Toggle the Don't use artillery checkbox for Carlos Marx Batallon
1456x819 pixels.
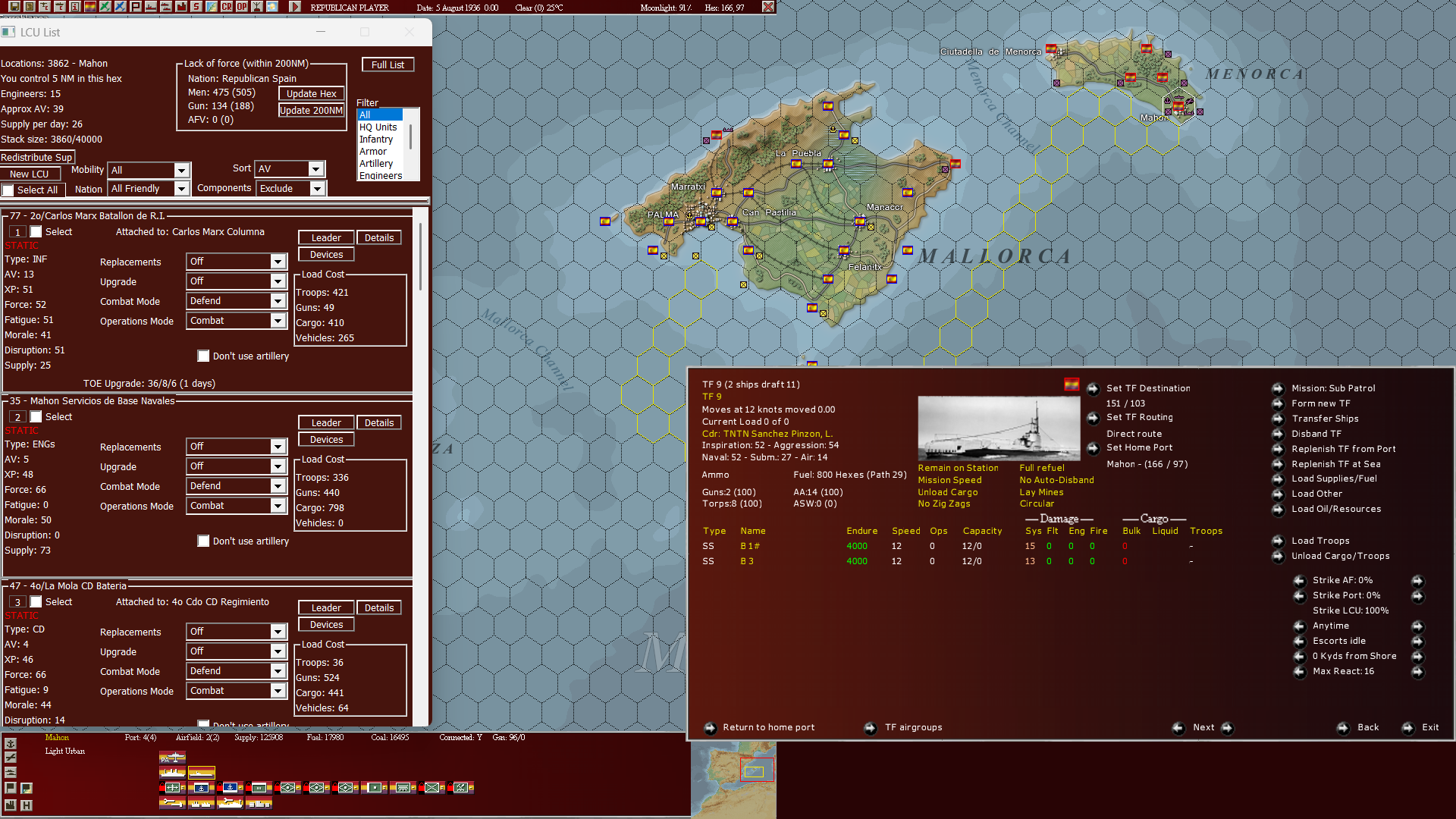pyautogui.click(x=203, y=356)
